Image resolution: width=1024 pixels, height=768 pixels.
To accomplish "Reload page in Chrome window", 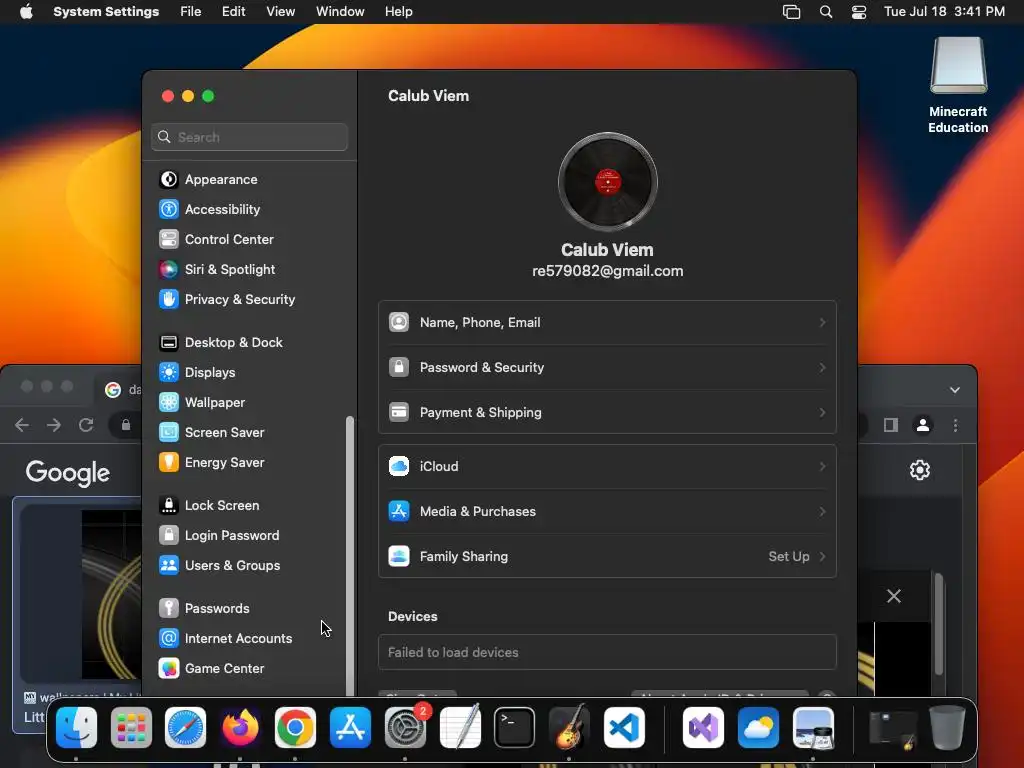I will (86, 426).
